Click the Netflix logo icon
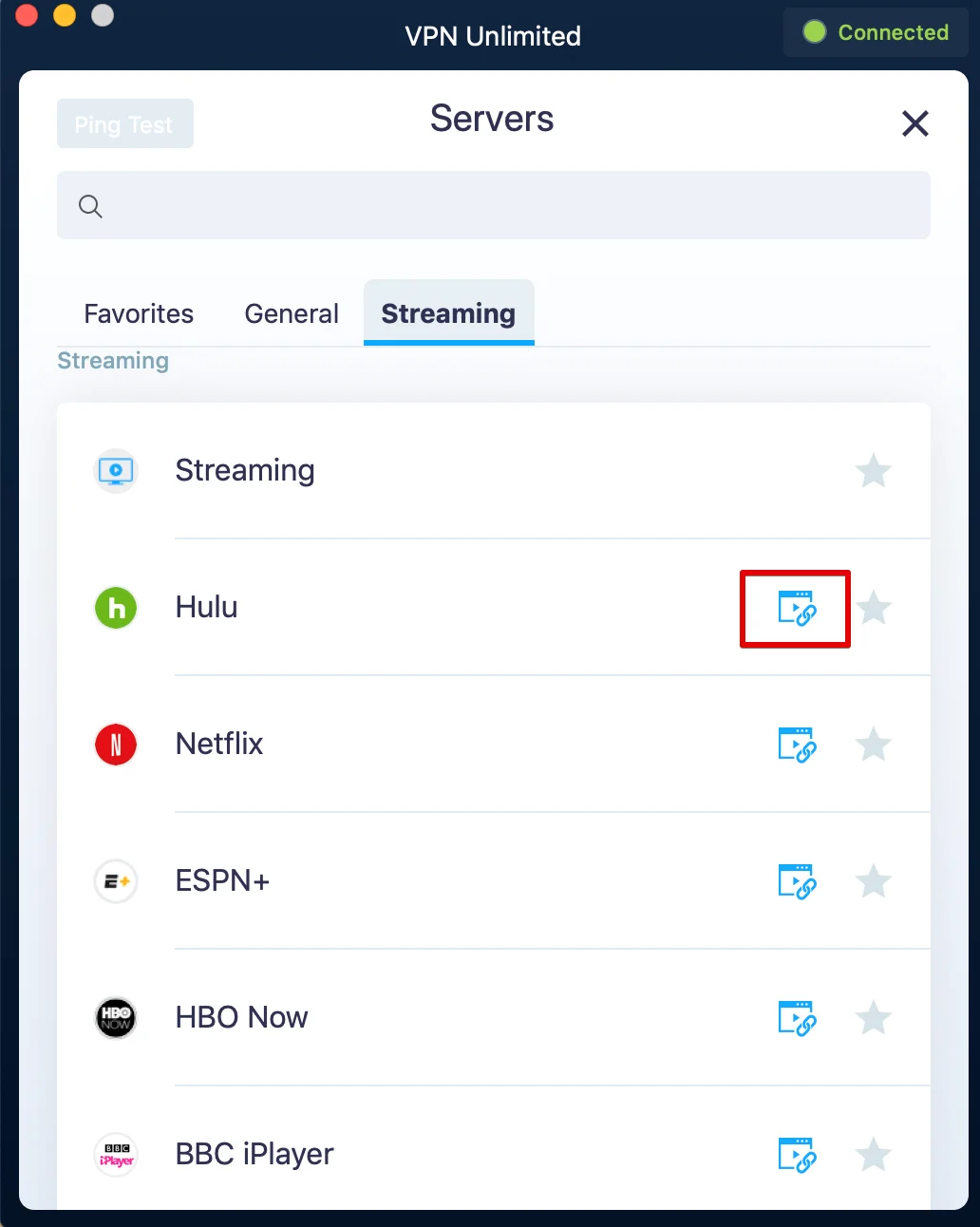 click(116, 745)
